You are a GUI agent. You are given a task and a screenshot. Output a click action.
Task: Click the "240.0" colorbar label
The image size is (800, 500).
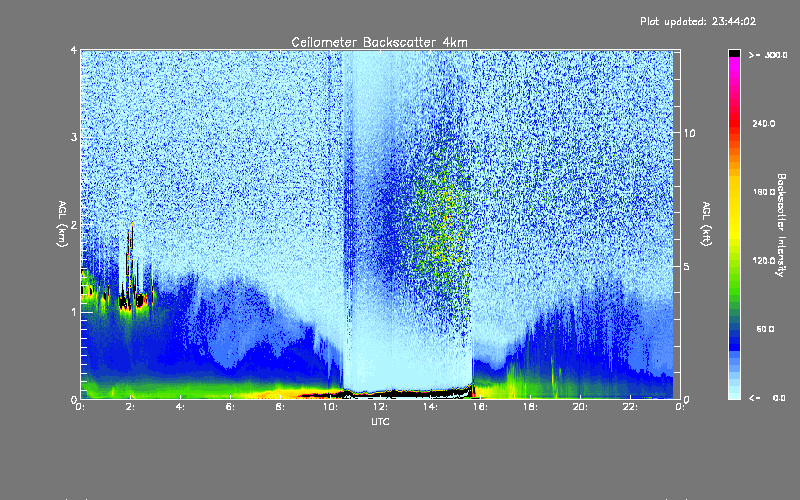pos(764,123)
